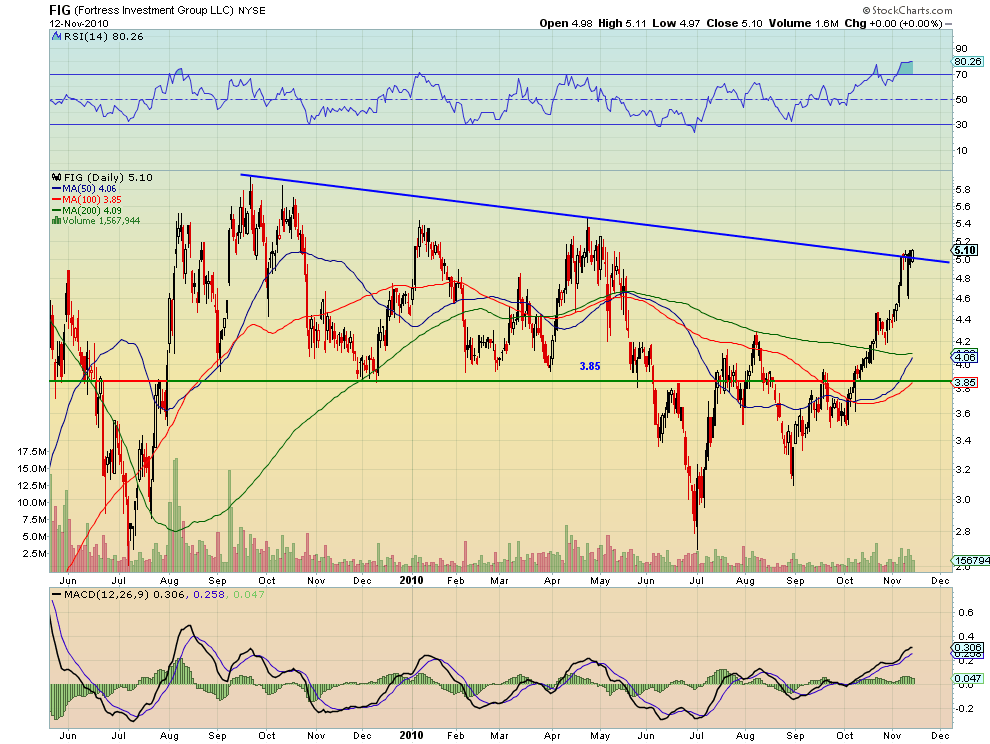This screenshot has height=744, width=990.
Task: Select the MA(200) 4.09 legend entry
Action: click(x=86, y=210)
